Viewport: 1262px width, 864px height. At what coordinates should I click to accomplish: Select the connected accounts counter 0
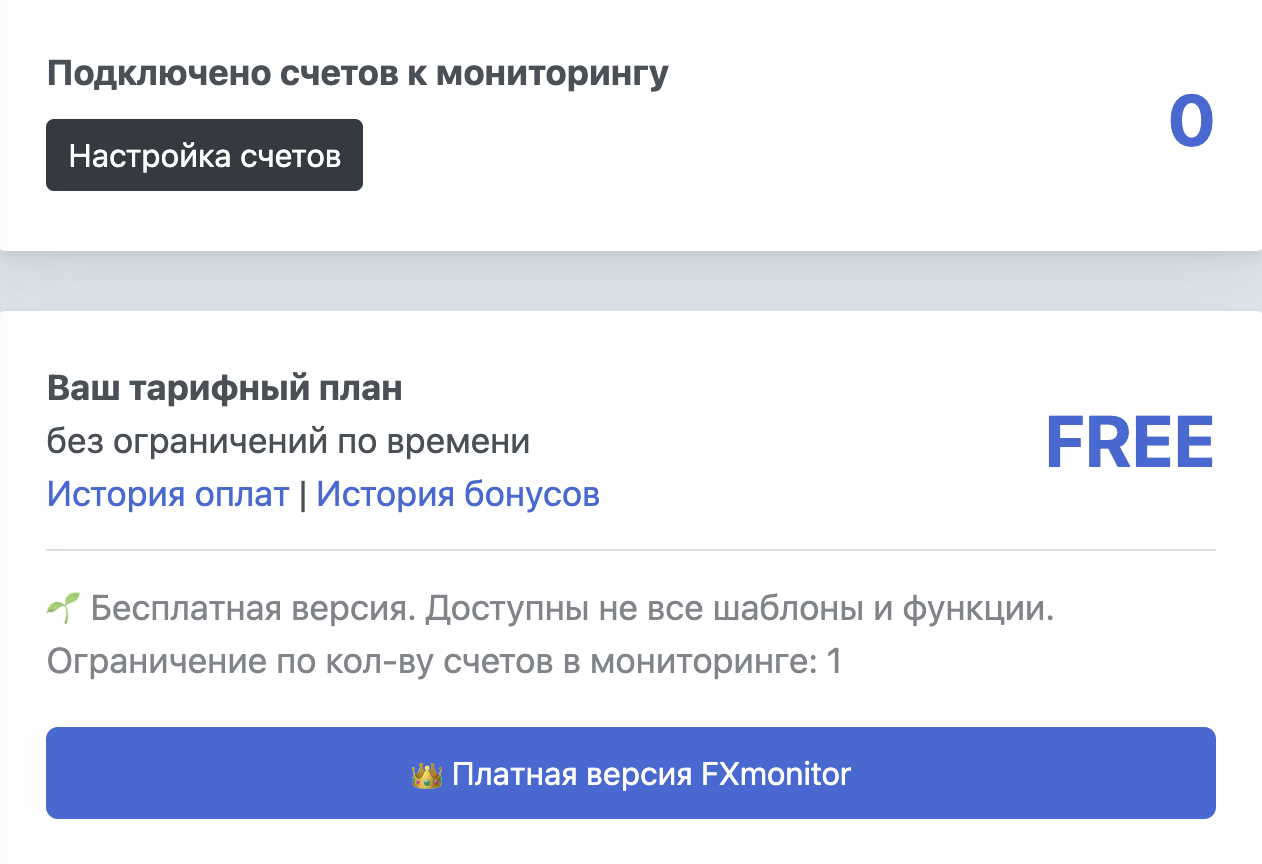point(1191,122)
